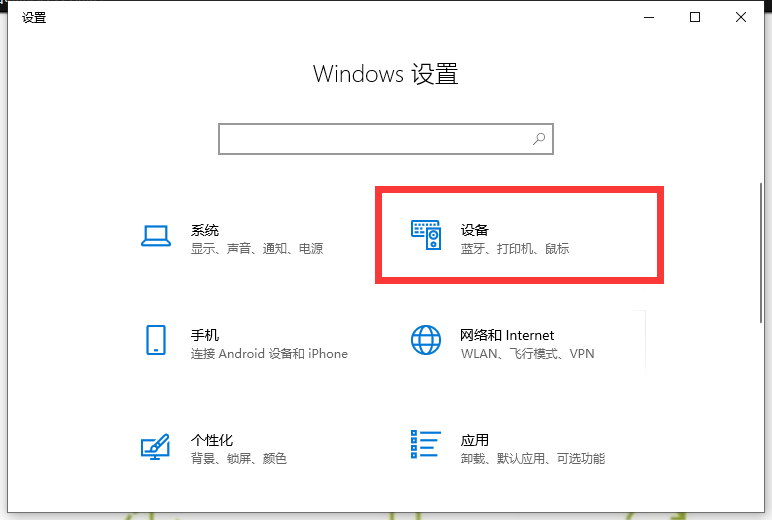Screen dimensions: 772x520
Task: Open the 个性化 settings title
Action: (212, 440)
